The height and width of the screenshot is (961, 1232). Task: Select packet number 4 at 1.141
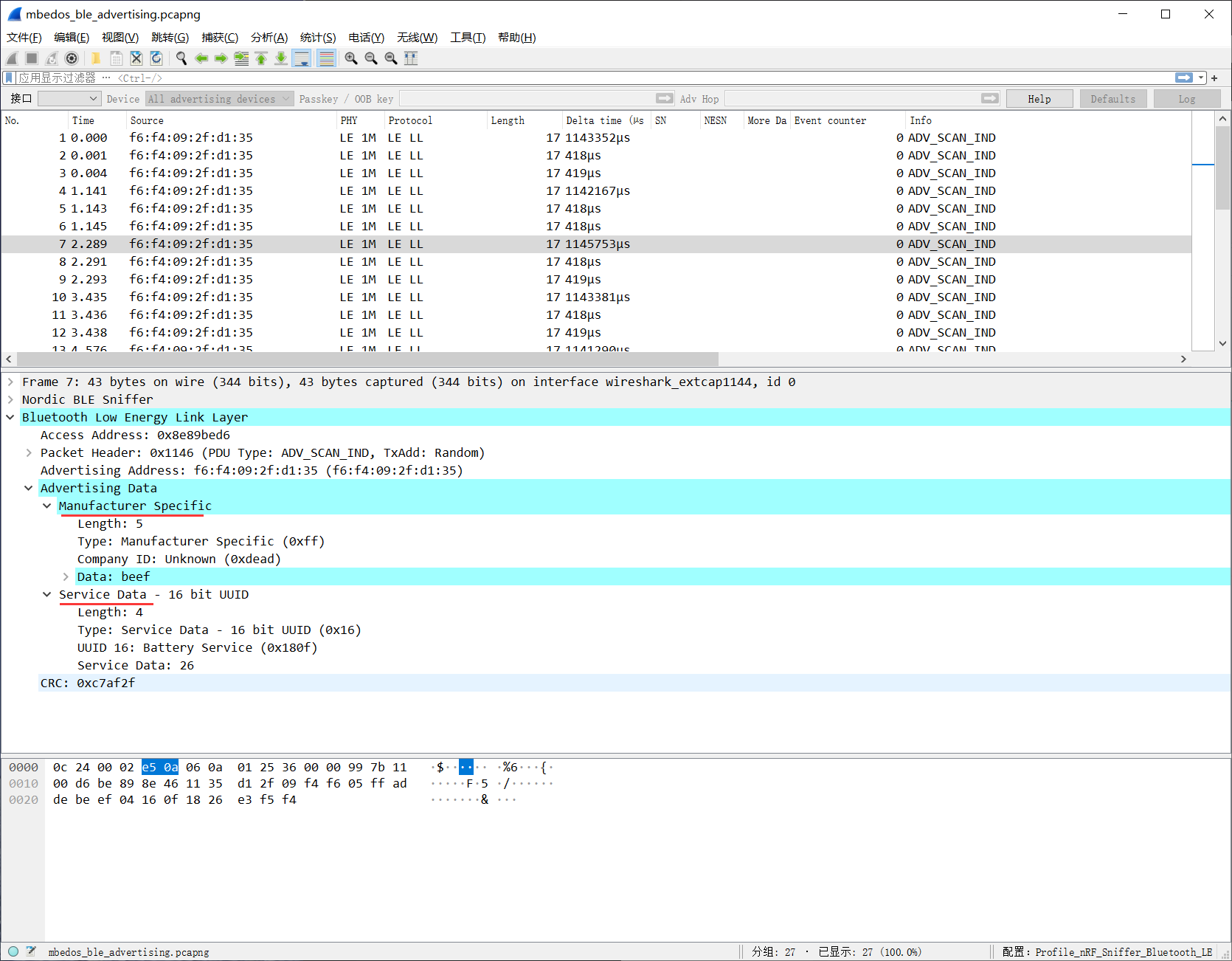pyautogui.click(x=596, y=190)
